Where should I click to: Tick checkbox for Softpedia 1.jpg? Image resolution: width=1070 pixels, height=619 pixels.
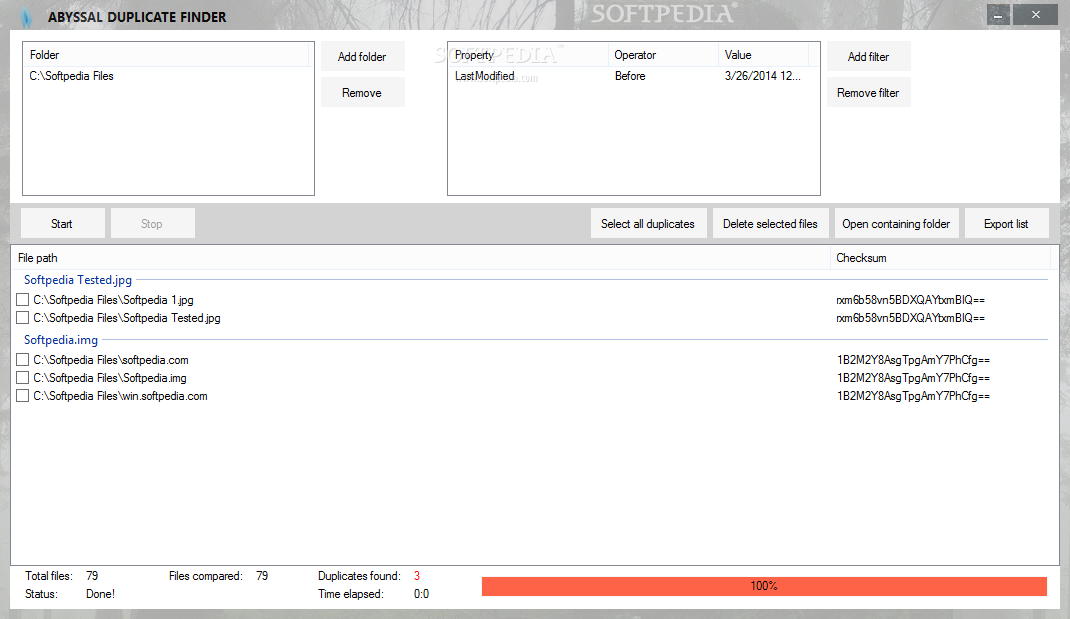click(x=23, y=300)
